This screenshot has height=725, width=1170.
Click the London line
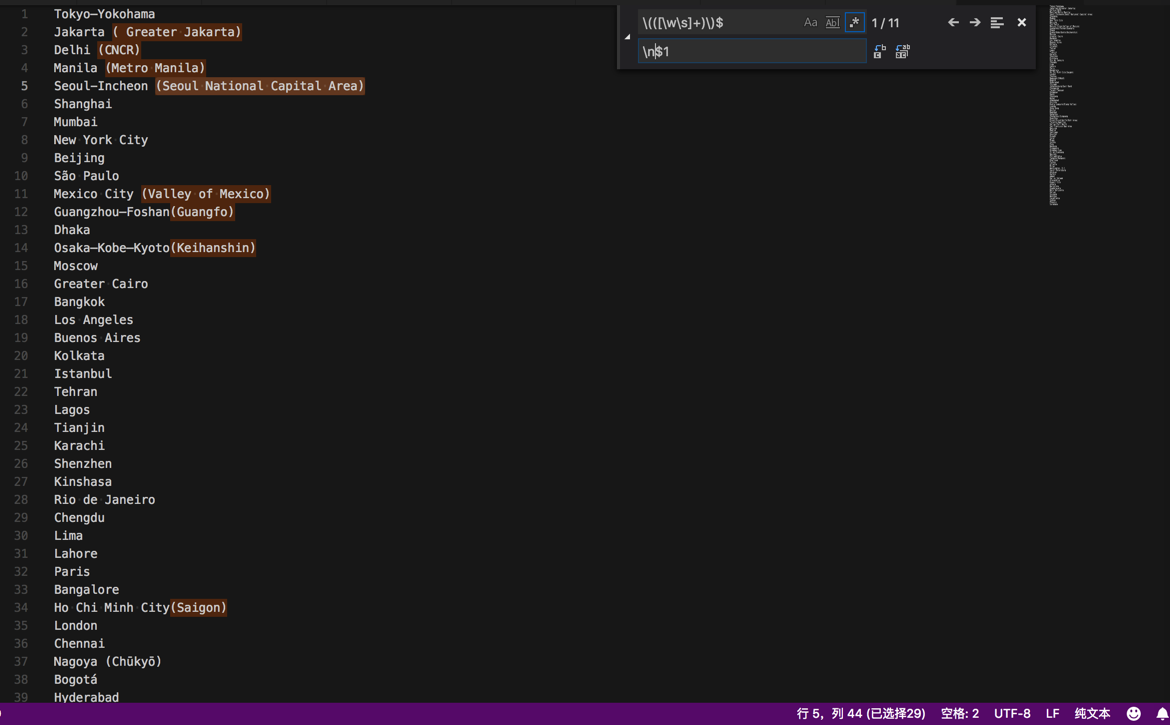coord(75,625)
